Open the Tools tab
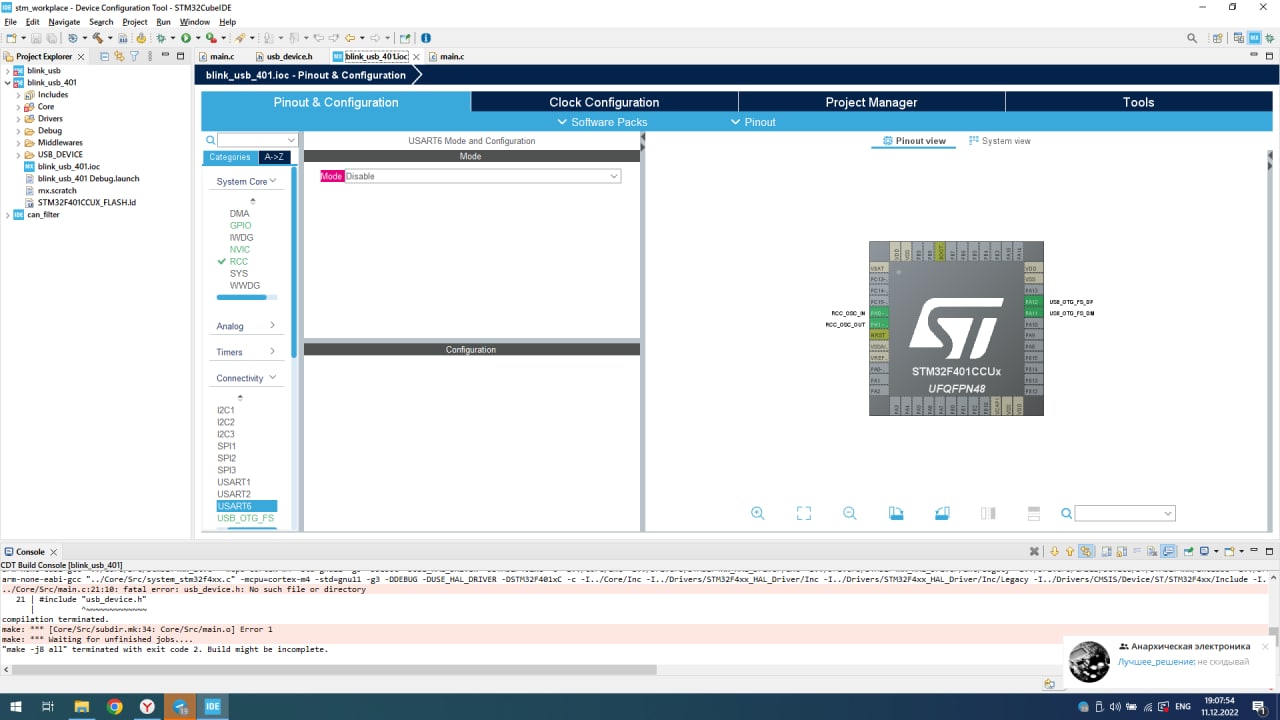Screen dimensions: 1280x720 1138,102
